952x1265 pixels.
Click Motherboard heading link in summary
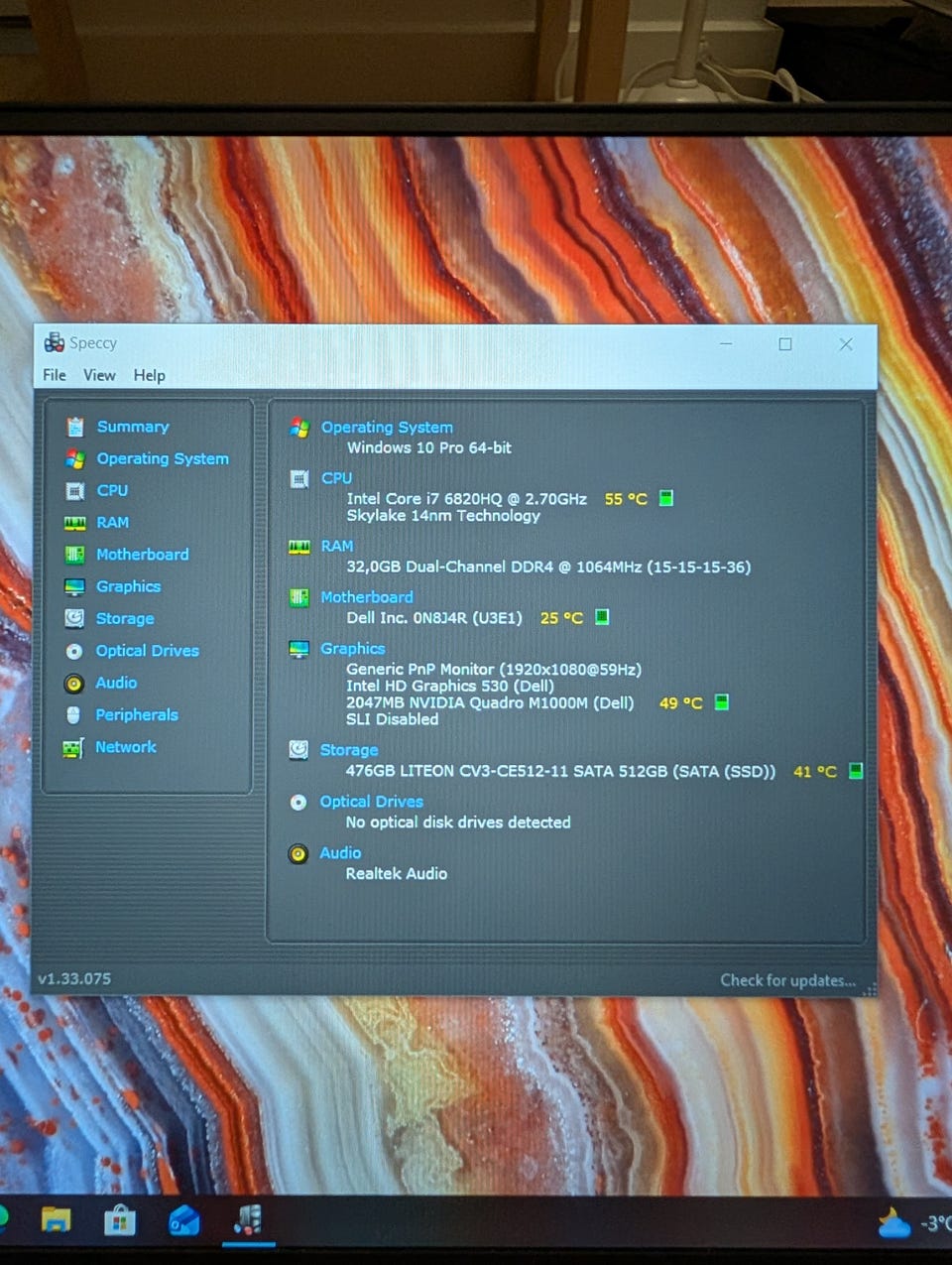pos(367,597)
